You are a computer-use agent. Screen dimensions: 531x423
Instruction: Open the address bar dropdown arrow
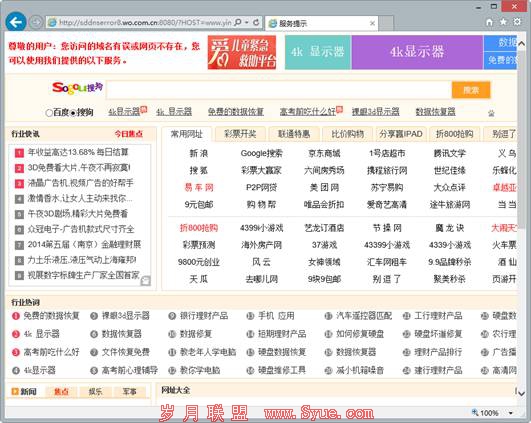click(247, 23)
